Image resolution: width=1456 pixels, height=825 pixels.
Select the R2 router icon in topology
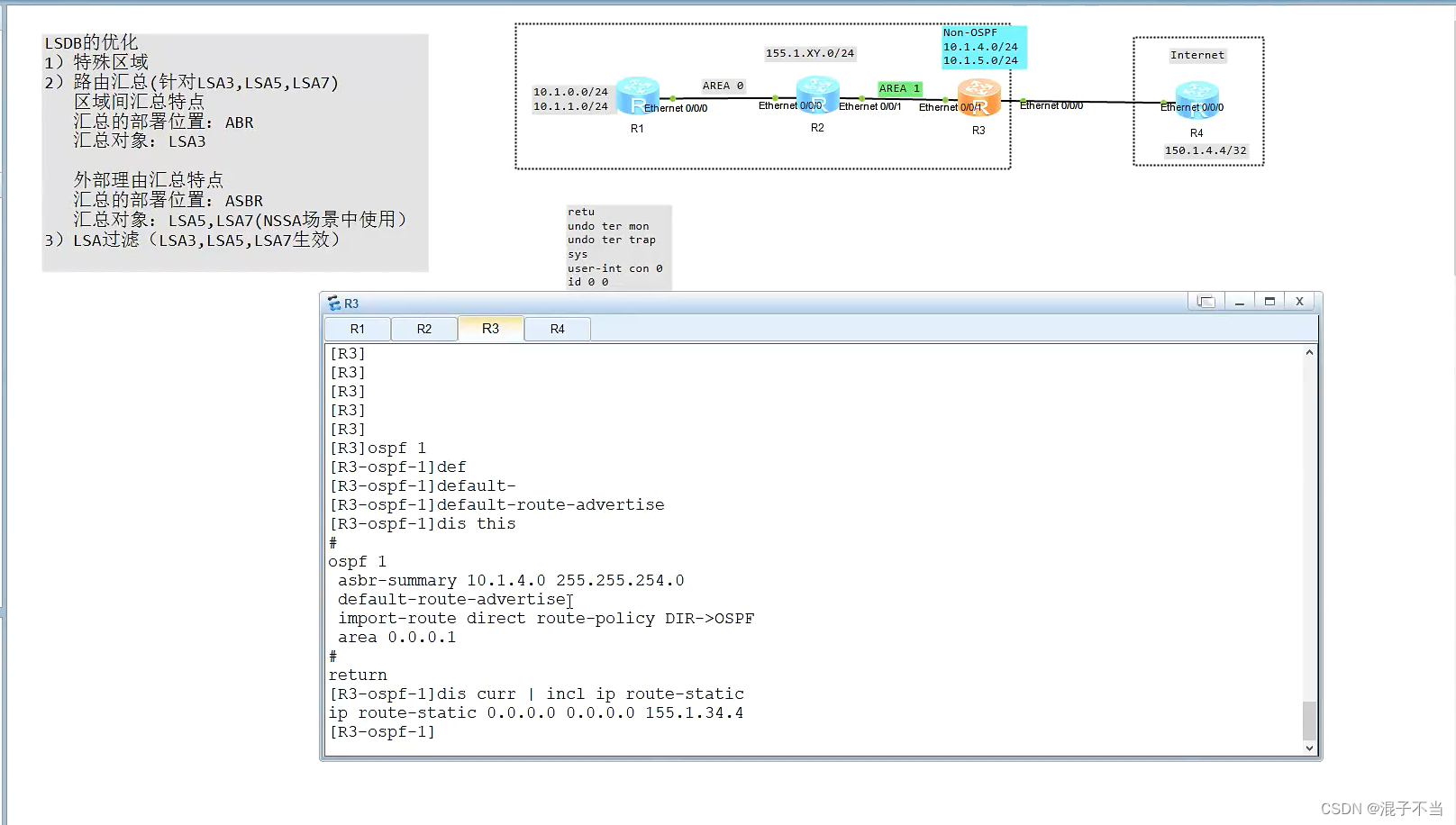(x=818, y=94)
